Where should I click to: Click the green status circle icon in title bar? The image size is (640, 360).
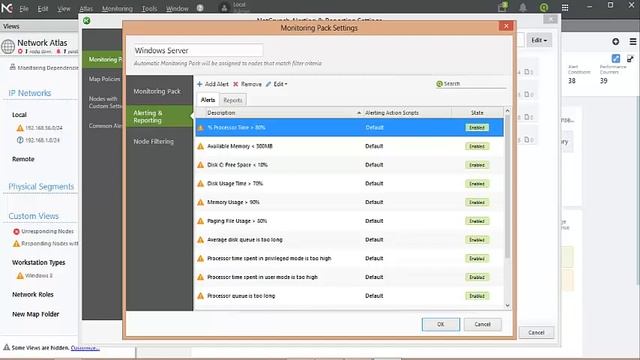(544, 7)
